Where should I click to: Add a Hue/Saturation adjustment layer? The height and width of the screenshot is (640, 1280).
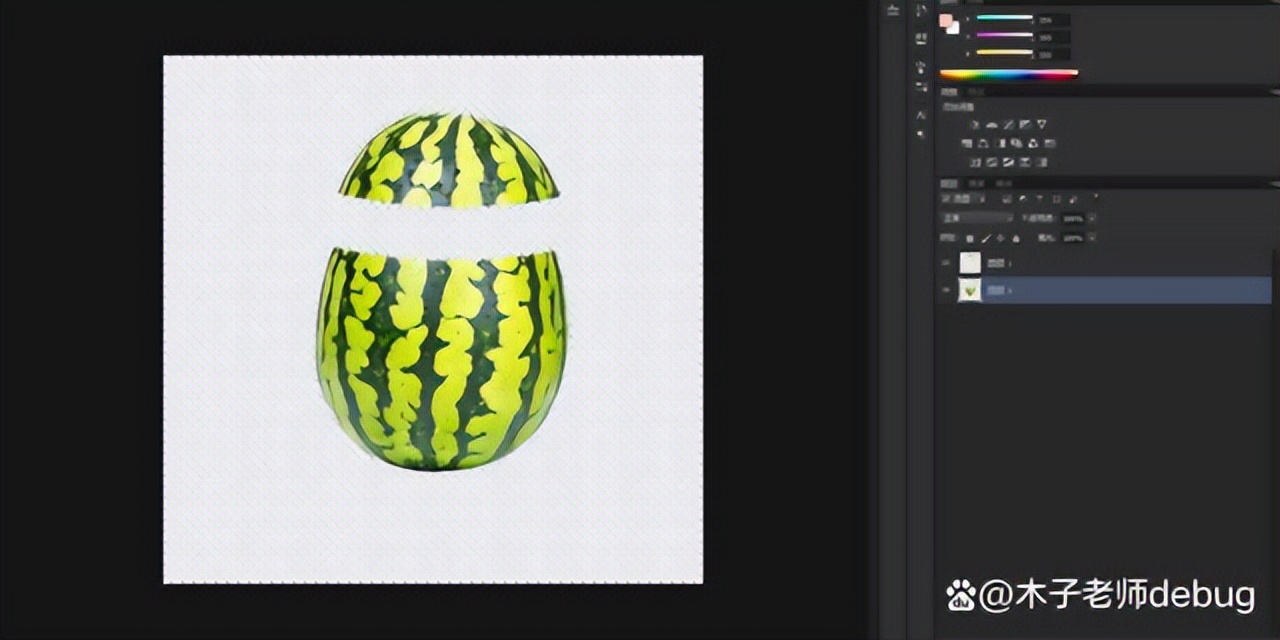[x=967, y=143]
